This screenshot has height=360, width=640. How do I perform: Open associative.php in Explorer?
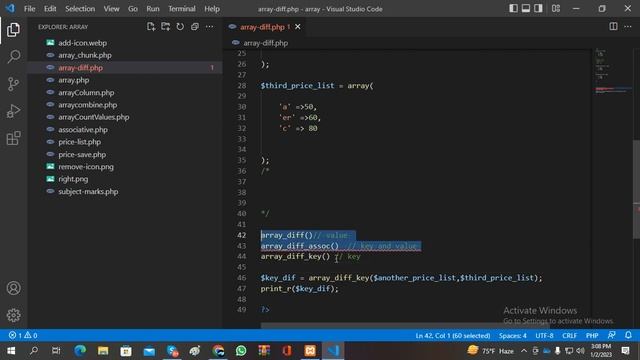pyautogui.click(x=83, y=130)
